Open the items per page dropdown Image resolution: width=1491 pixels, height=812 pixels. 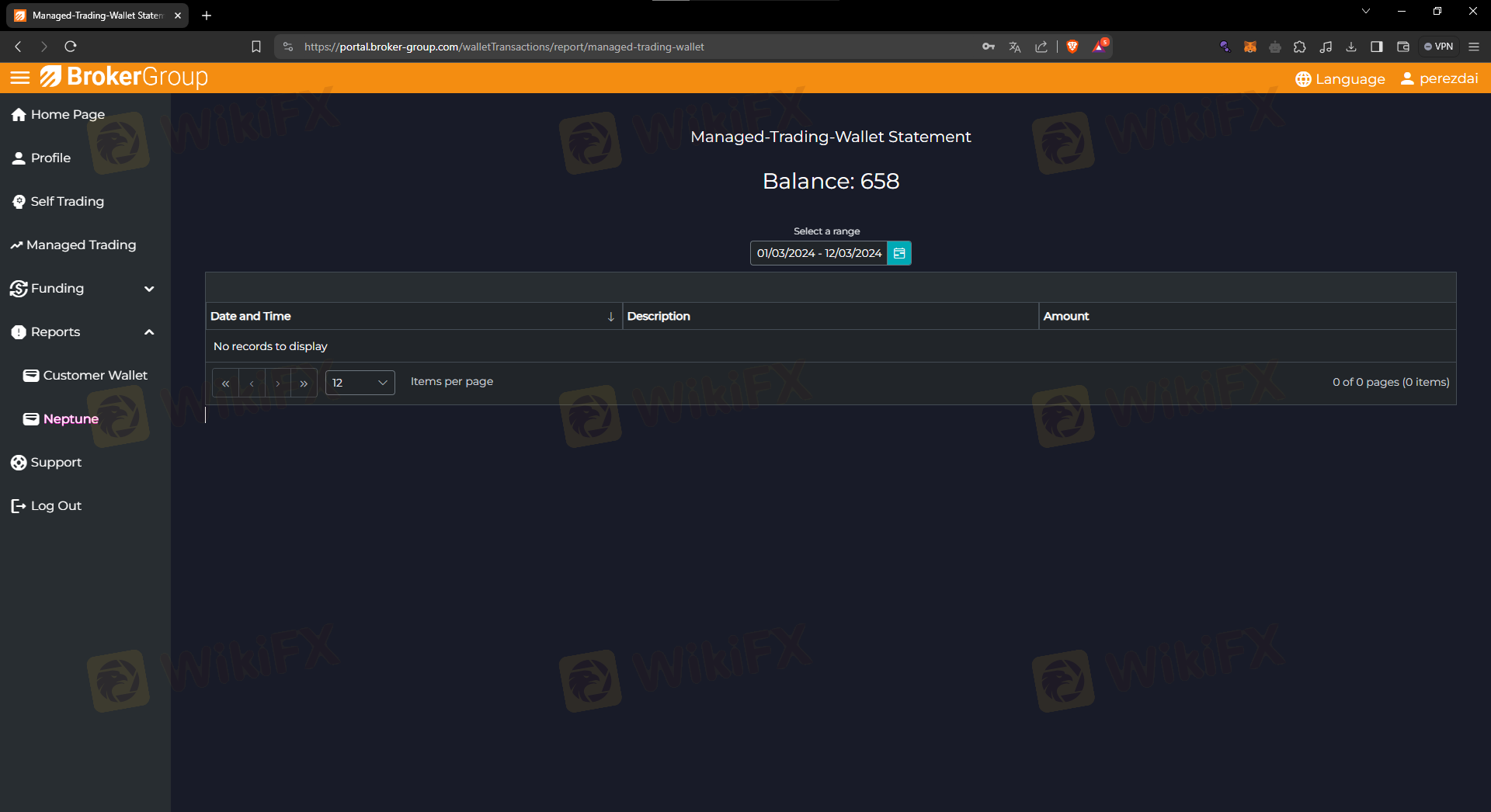coord(360,383)
